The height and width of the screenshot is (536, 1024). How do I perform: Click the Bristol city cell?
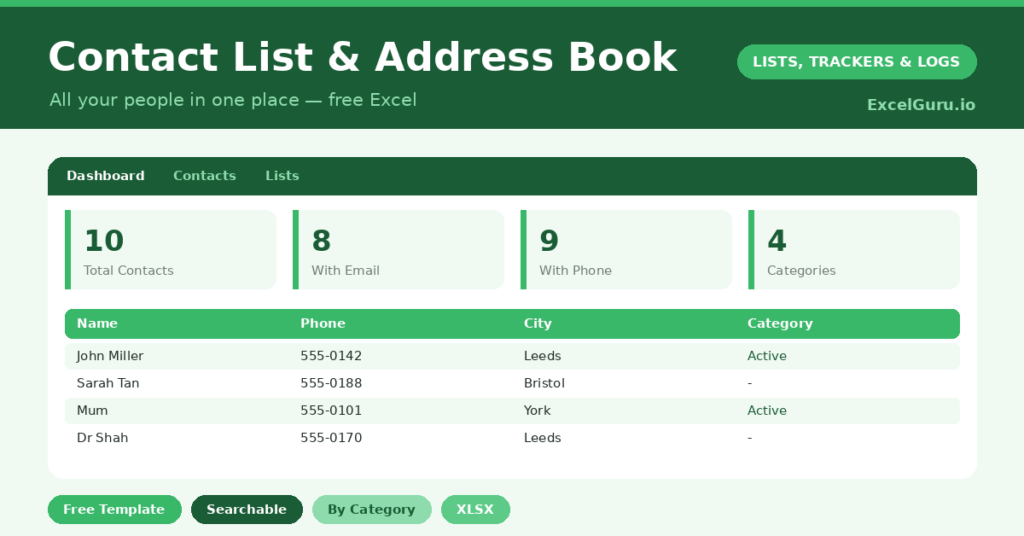[544, 383]
